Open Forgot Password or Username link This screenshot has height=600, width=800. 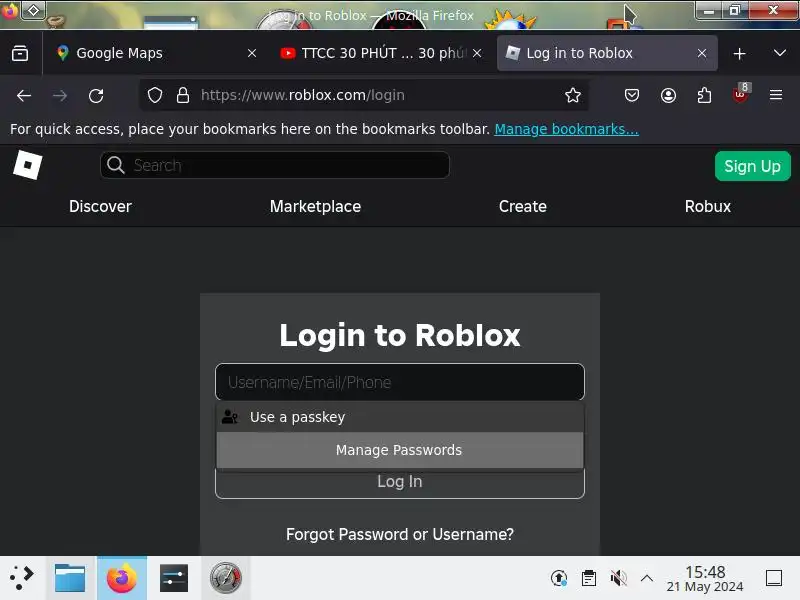point(399,534)
